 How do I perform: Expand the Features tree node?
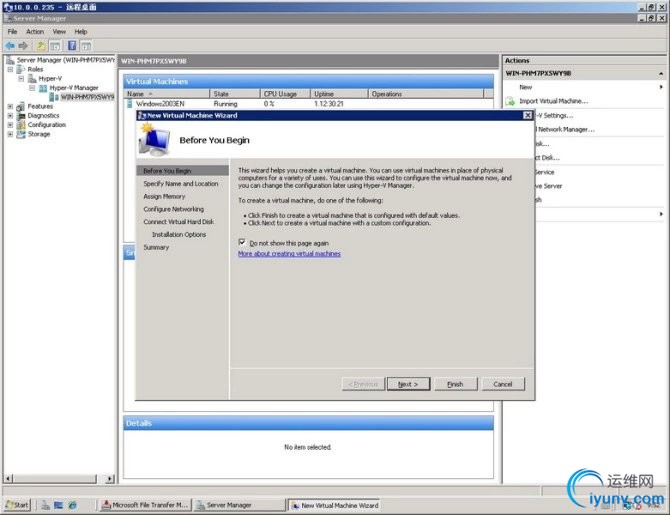10,106
